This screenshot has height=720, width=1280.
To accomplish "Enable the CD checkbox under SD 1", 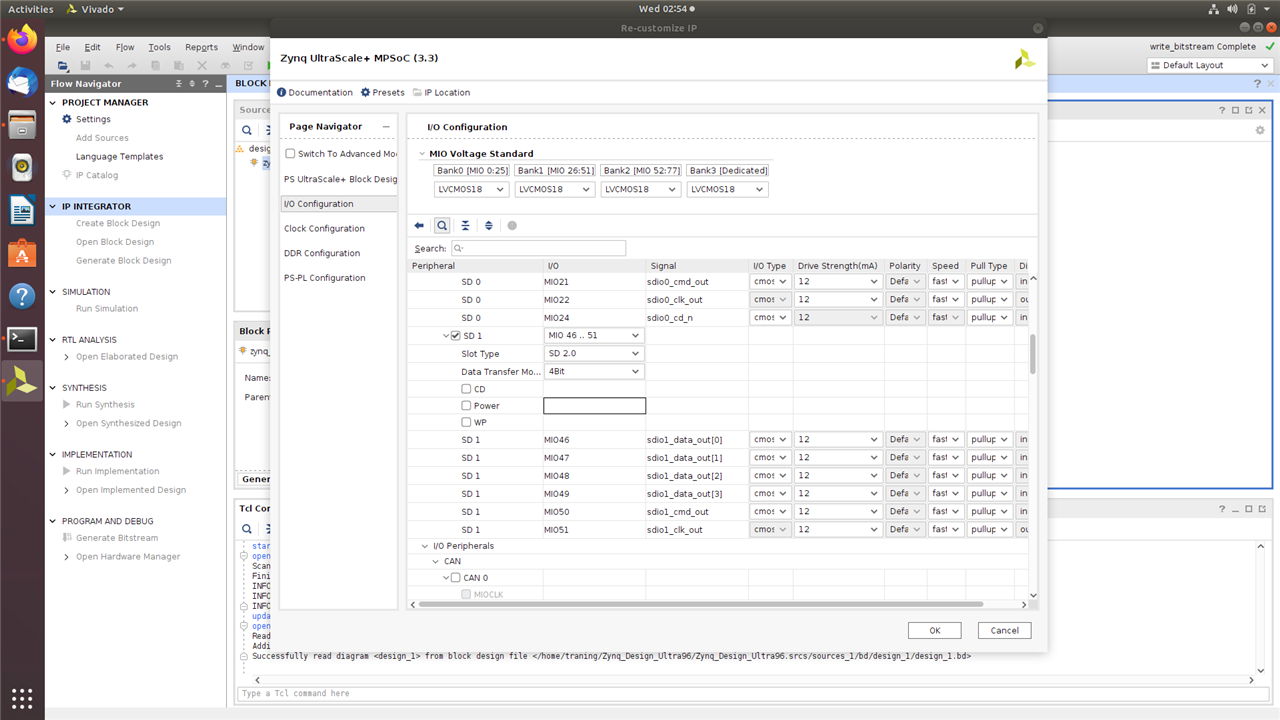I will tap(466, 389).
